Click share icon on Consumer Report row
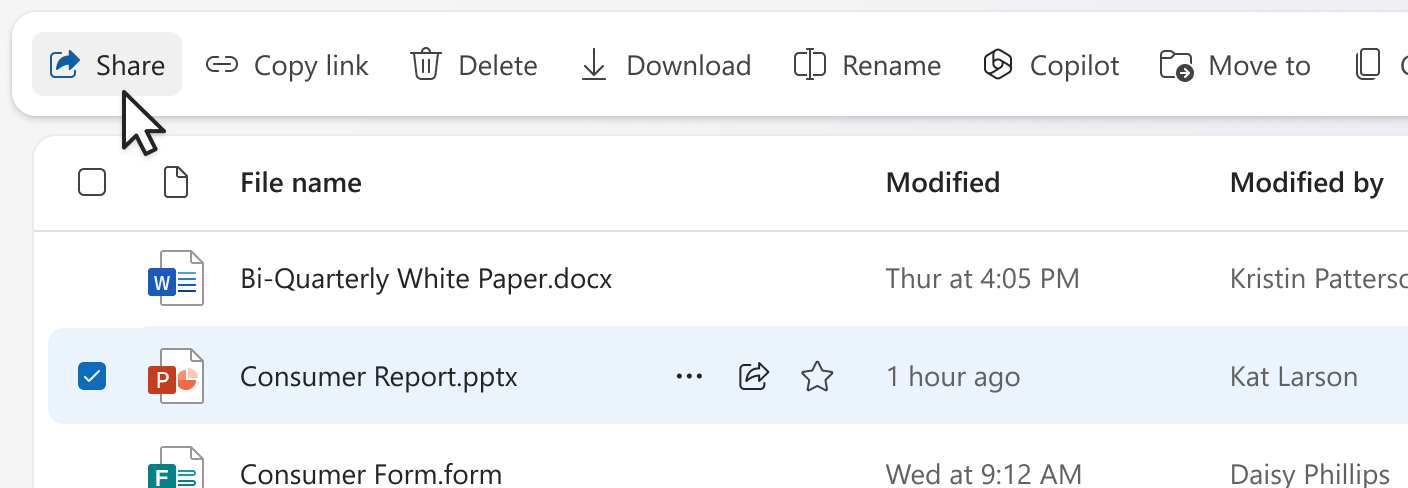The width and height of the screenshot is (1408, 488). tap(753, 376)
